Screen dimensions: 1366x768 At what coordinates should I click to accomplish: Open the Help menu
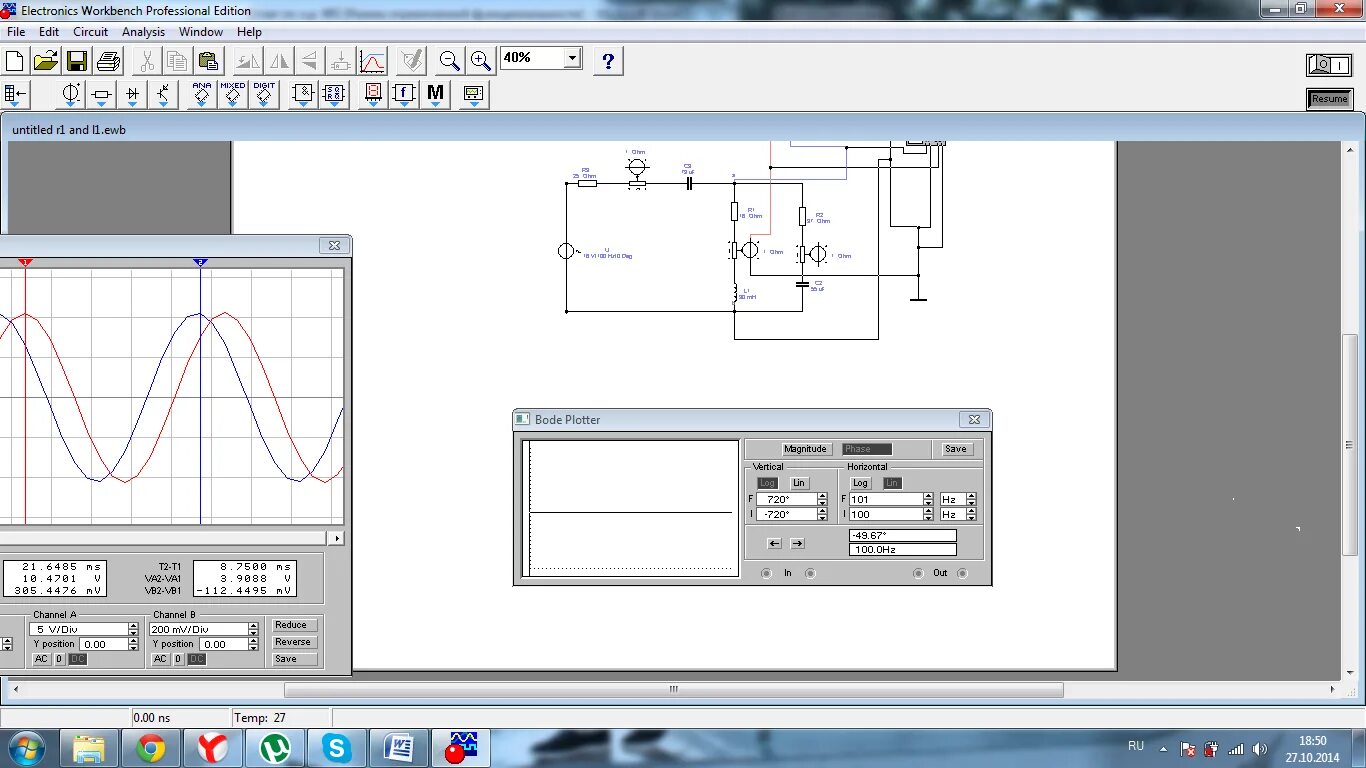[x=249, y=32]
